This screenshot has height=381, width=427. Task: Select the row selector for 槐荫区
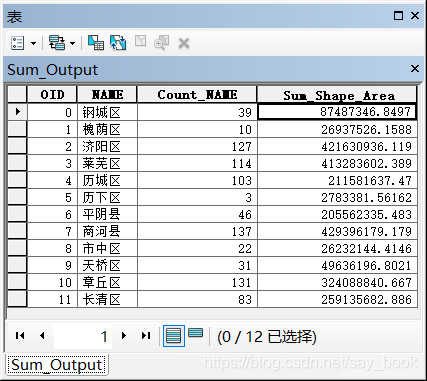pyautogui.click(x=17, y=129)
